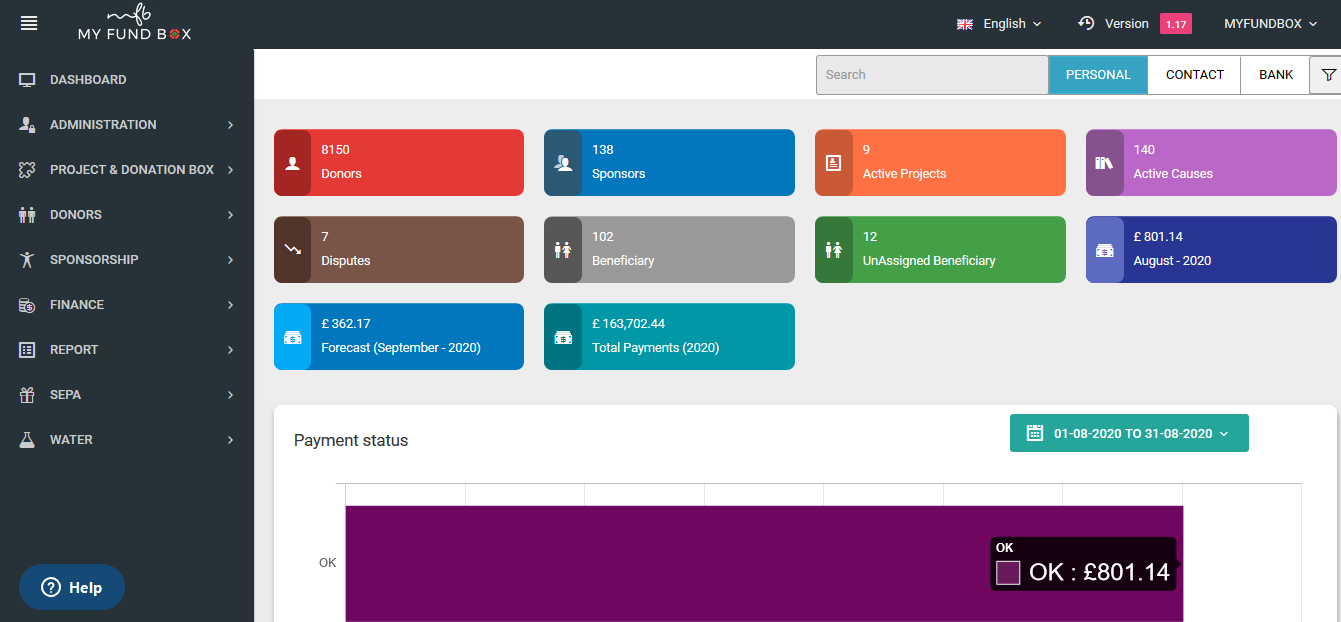
Task: Click the Sponsorship figure icon
Action: [27, 260]
